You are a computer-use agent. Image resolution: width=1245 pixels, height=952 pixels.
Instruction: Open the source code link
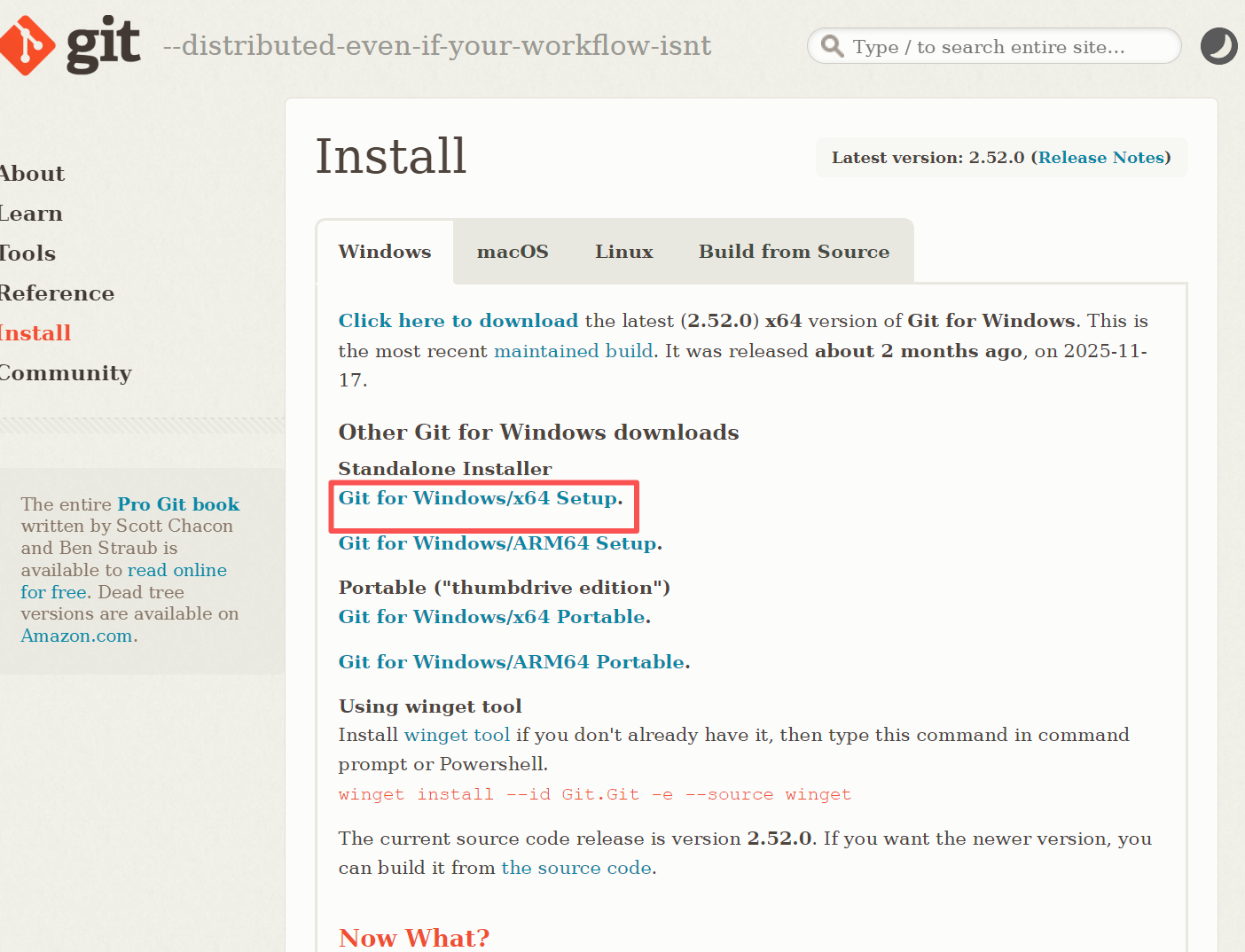[x=576, y=868]
